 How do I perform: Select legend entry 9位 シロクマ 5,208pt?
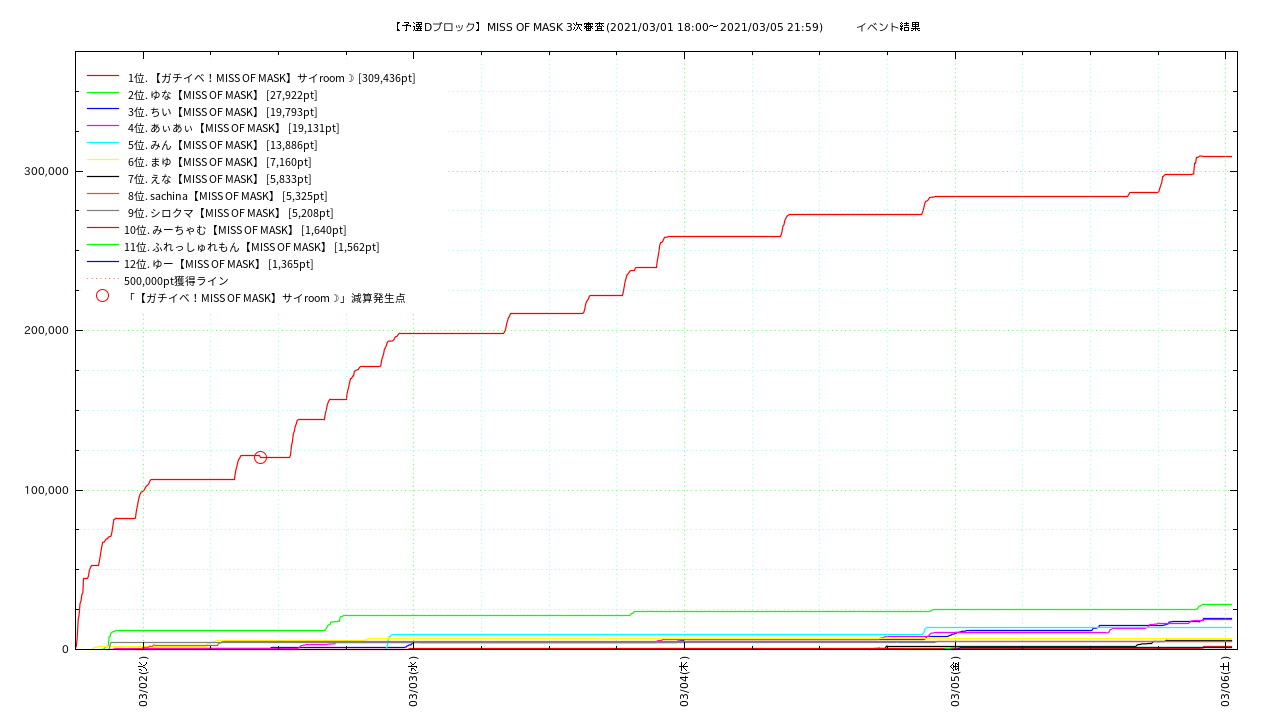point(230,213)
